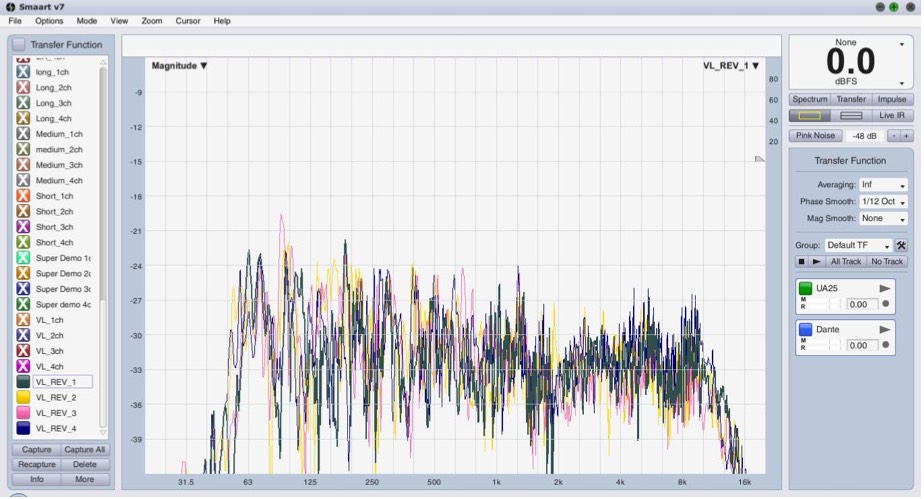This screenshot has height=499, width=924.
Task: Show the Long_3ch trace via its X icon
Action: 23,103
